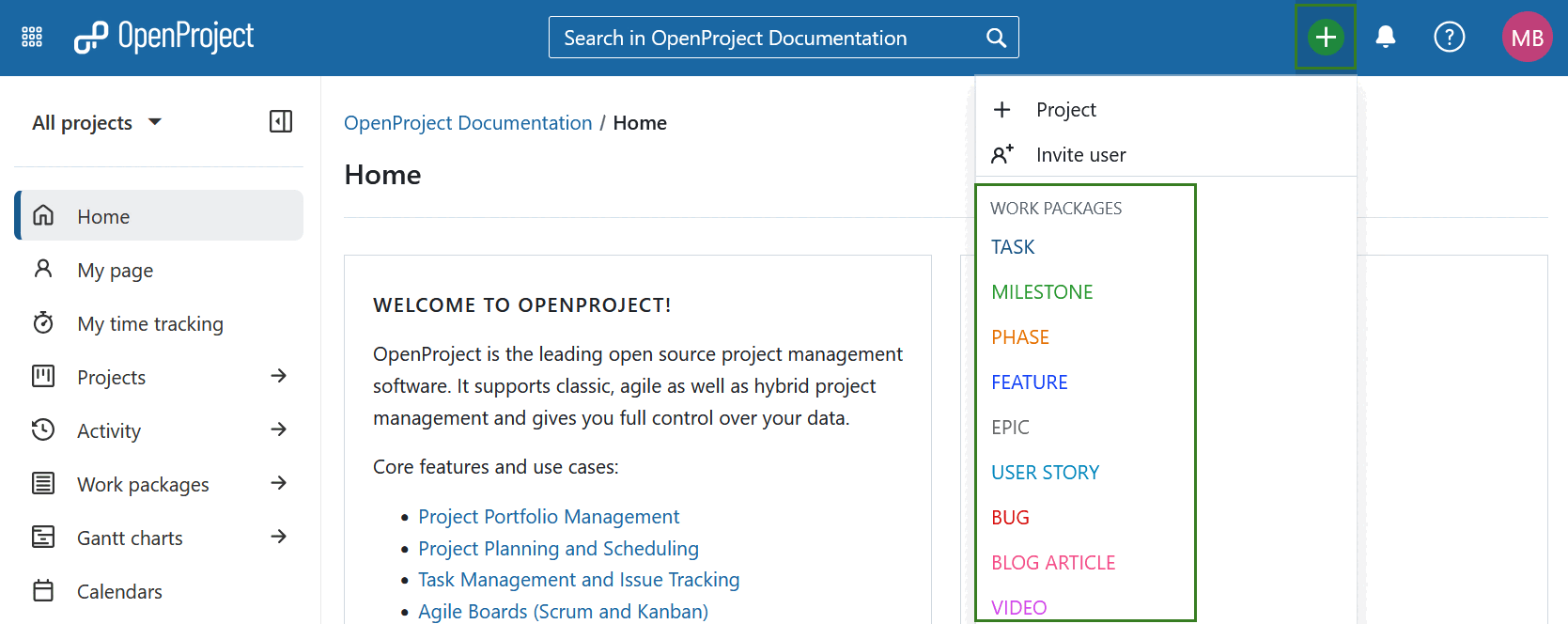1568x624 pixels.
Task: Open the help question mark menu
Action: 1449,38
